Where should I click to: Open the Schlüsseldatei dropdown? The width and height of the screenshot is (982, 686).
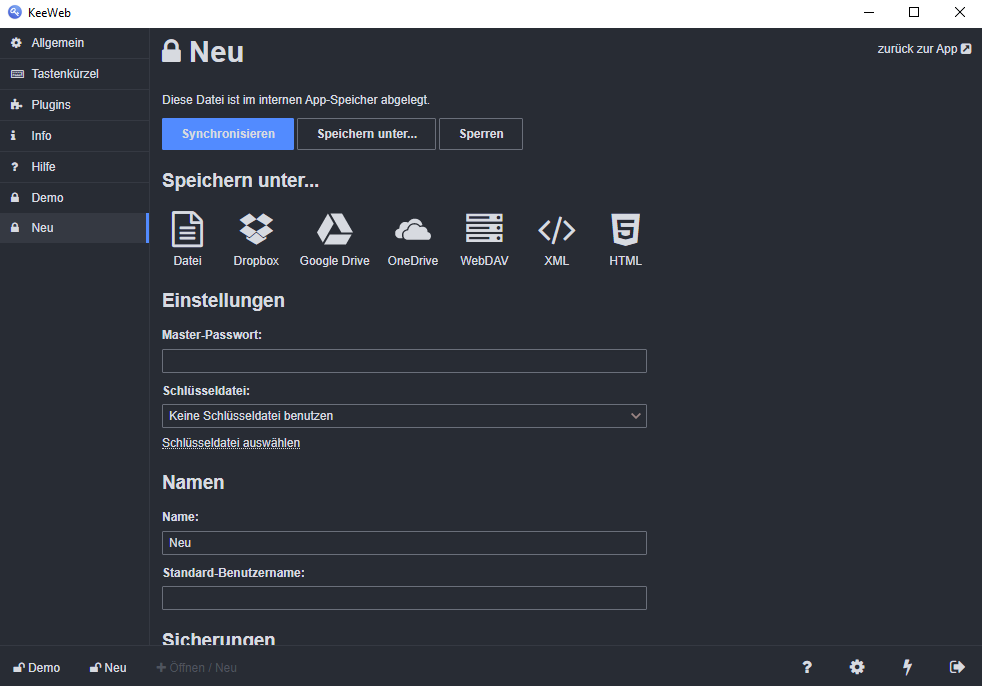coord(404,416)
